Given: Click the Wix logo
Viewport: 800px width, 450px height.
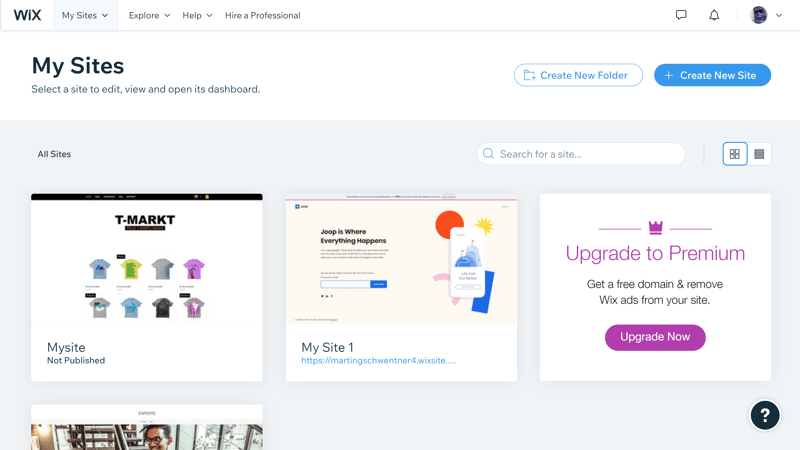Looking at the screenshot, I should click(x=27, y=15).
